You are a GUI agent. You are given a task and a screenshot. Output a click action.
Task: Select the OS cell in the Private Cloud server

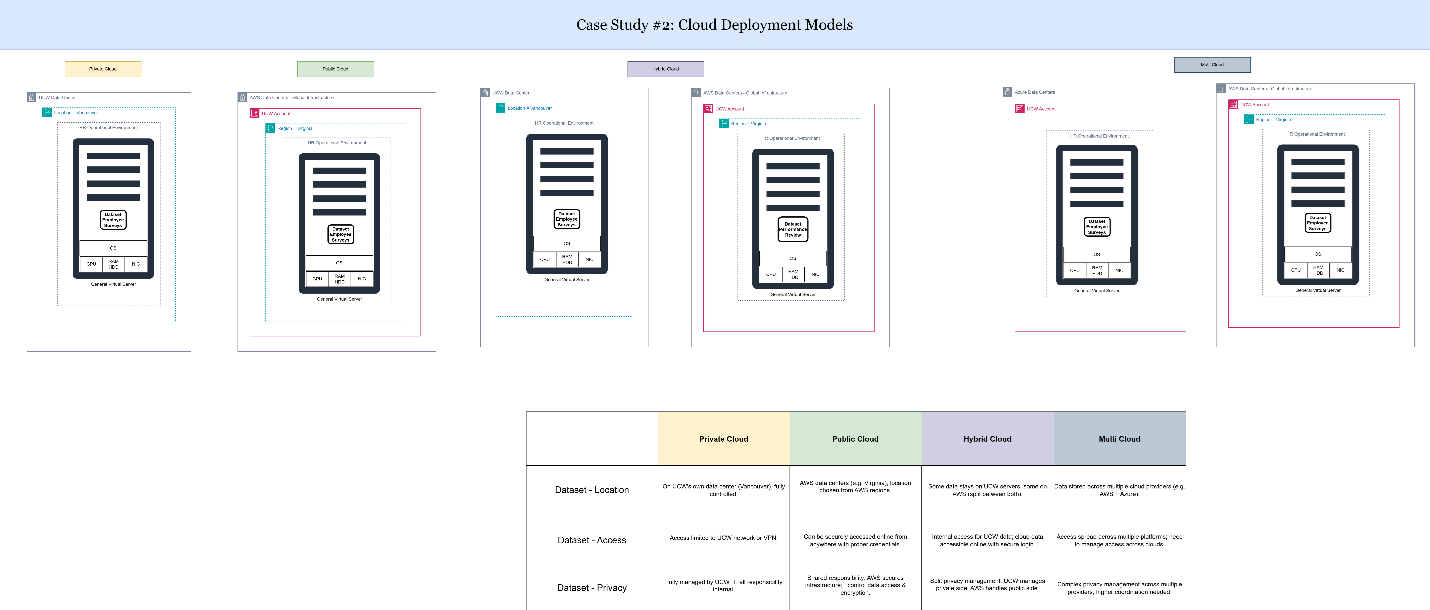pos(113,248)
